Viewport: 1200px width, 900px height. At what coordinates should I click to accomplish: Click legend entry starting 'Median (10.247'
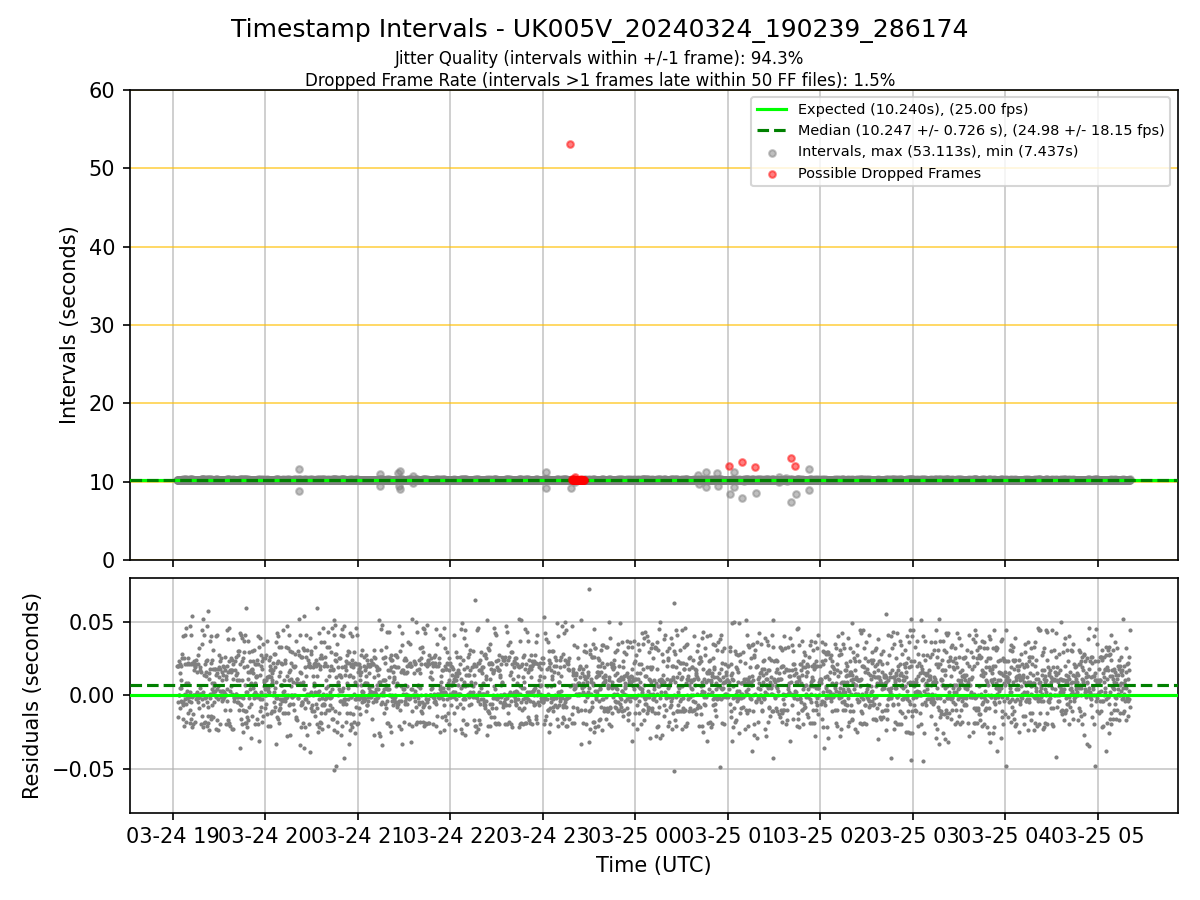[x=980, y=130]
